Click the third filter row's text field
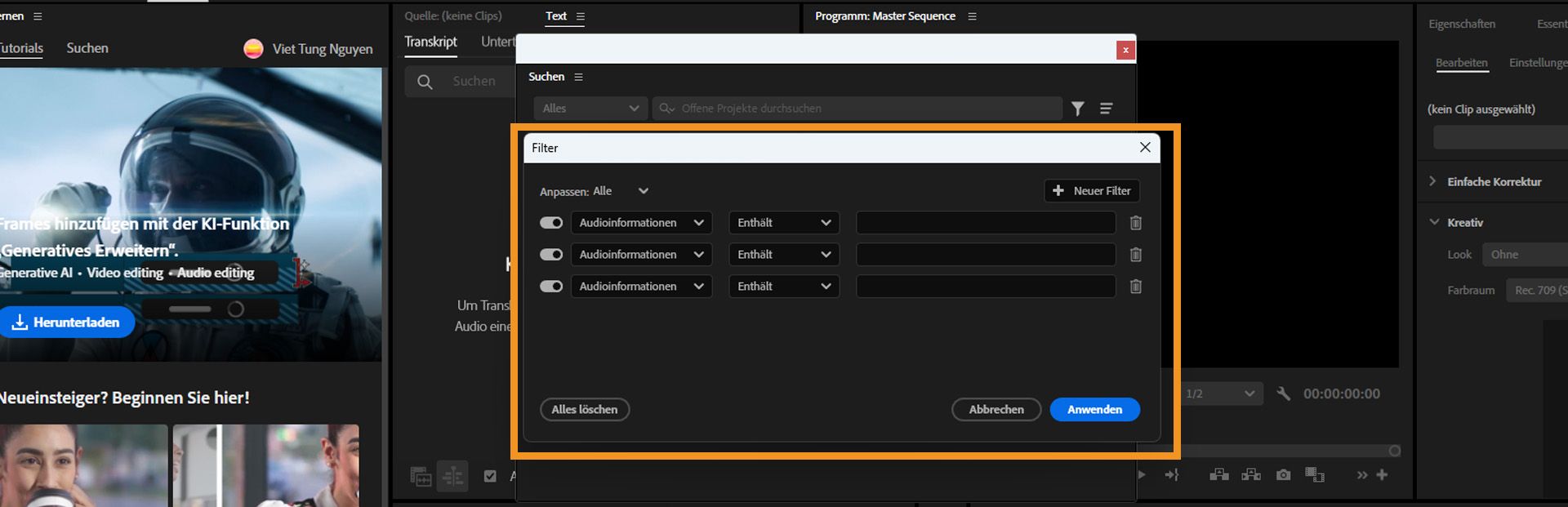The width and height of the screenshot is (1568, 507). (986, 287)
